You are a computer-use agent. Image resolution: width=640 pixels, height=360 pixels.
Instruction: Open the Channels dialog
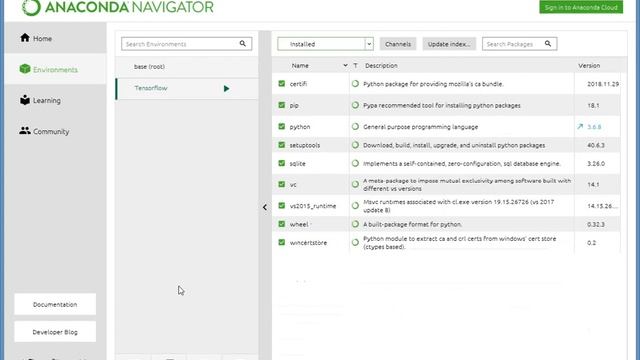398,44
